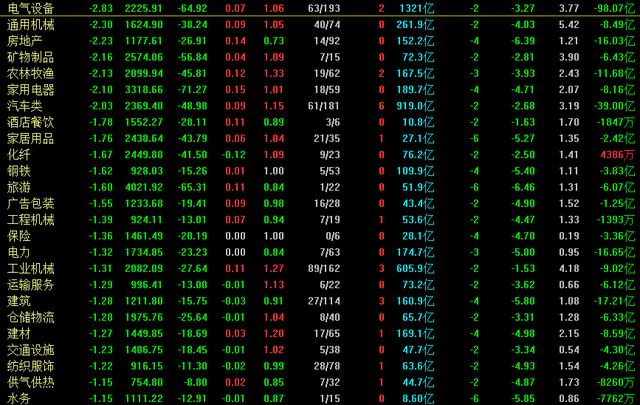Viewport: 640px width, 405px height.
Task: Select turnover value 1321亿
Action: tap(417, 8)
